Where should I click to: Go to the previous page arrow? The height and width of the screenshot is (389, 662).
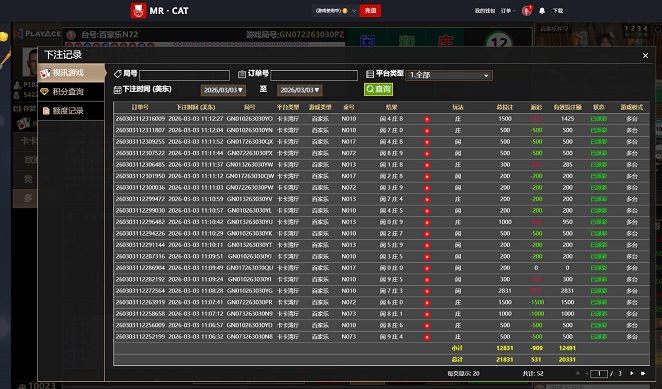(586, 373)
